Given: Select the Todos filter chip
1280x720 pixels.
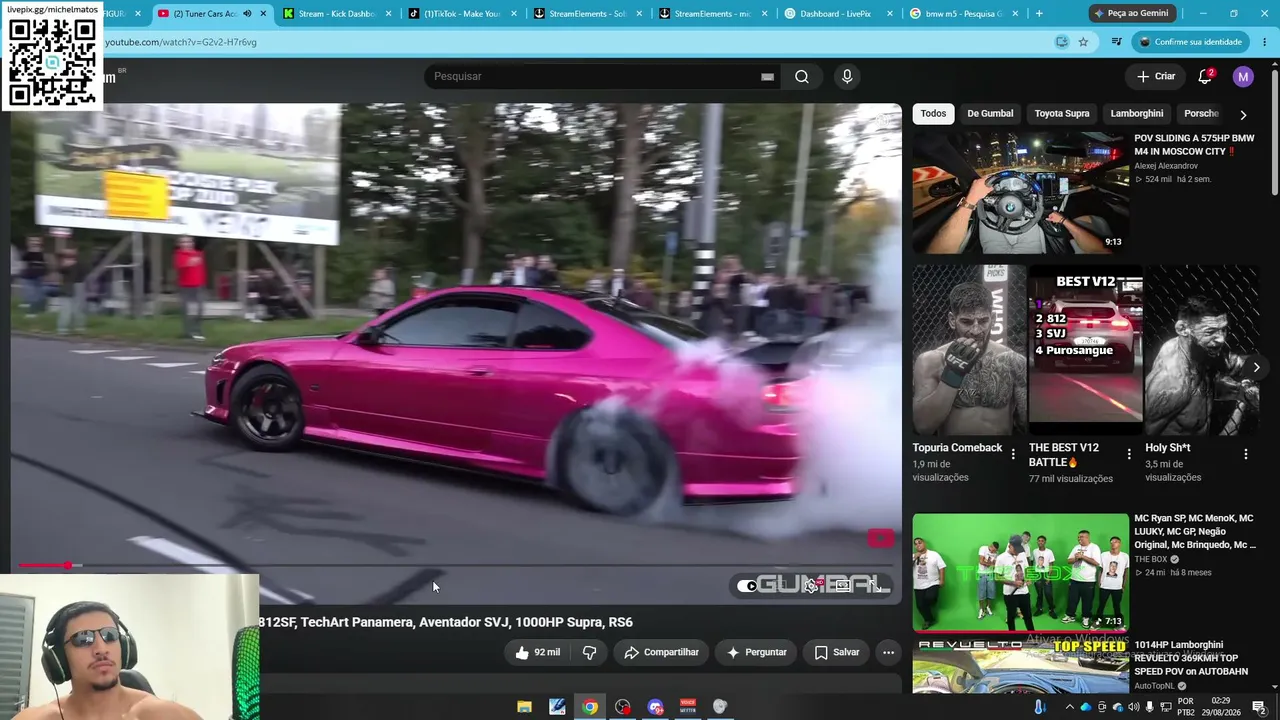Looking at the screenshot, I should (x=933, y=114).
